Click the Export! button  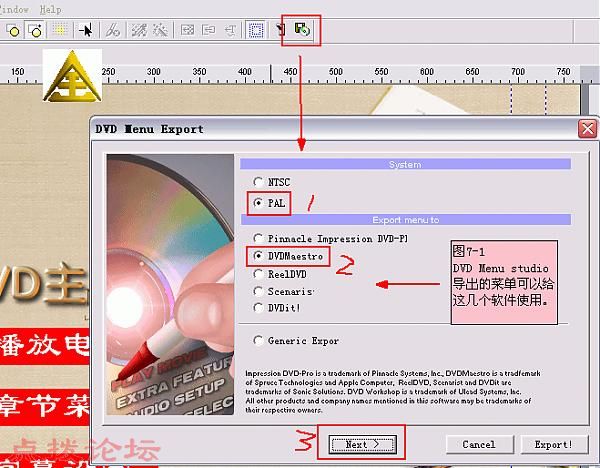(x=553, y=444)
